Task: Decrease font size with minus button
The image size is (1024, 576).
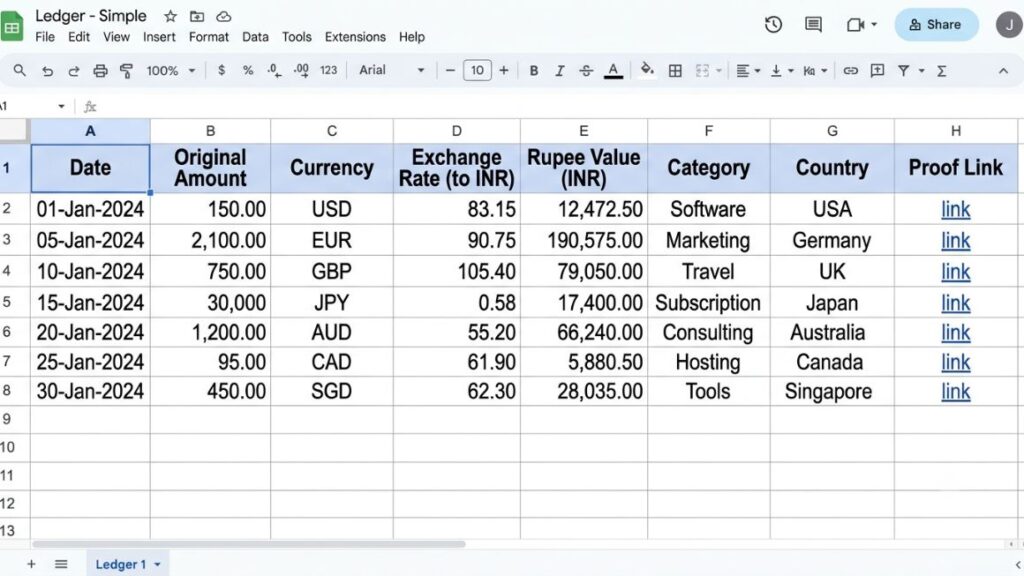Action: (450, 70)
